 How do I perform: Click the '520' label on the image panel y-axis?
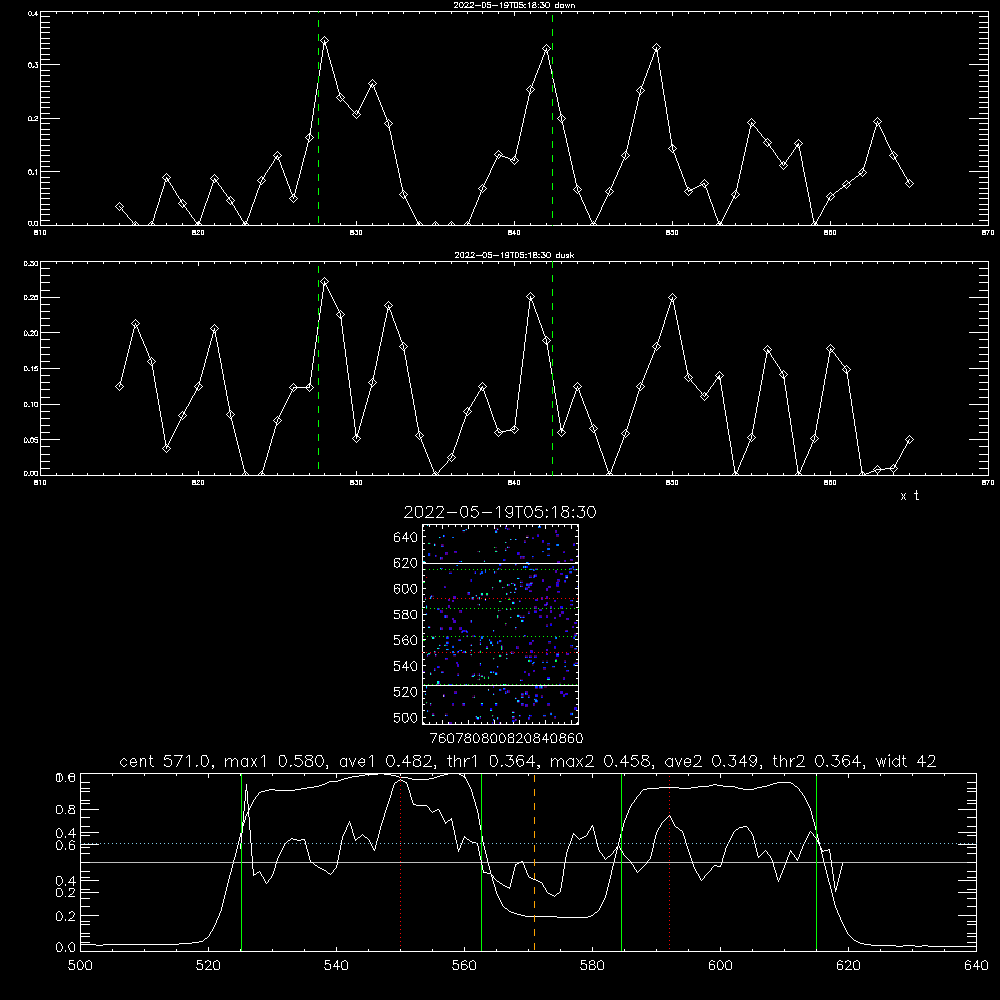[406, 692]
